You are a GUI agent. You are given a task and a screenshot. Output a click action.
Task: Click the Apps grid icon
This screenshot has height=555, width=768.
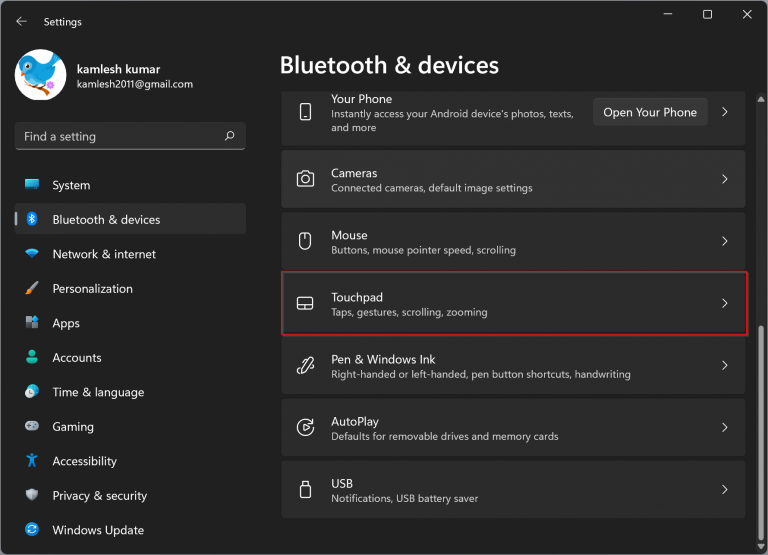32,322
